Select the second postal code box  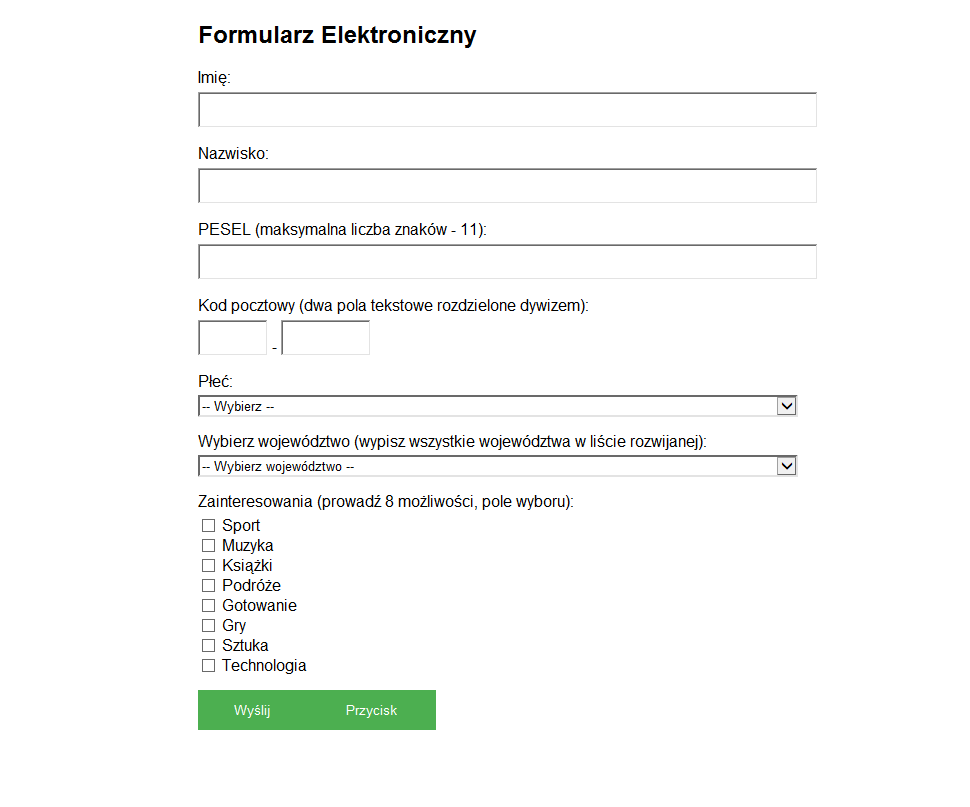click(325, 338)
